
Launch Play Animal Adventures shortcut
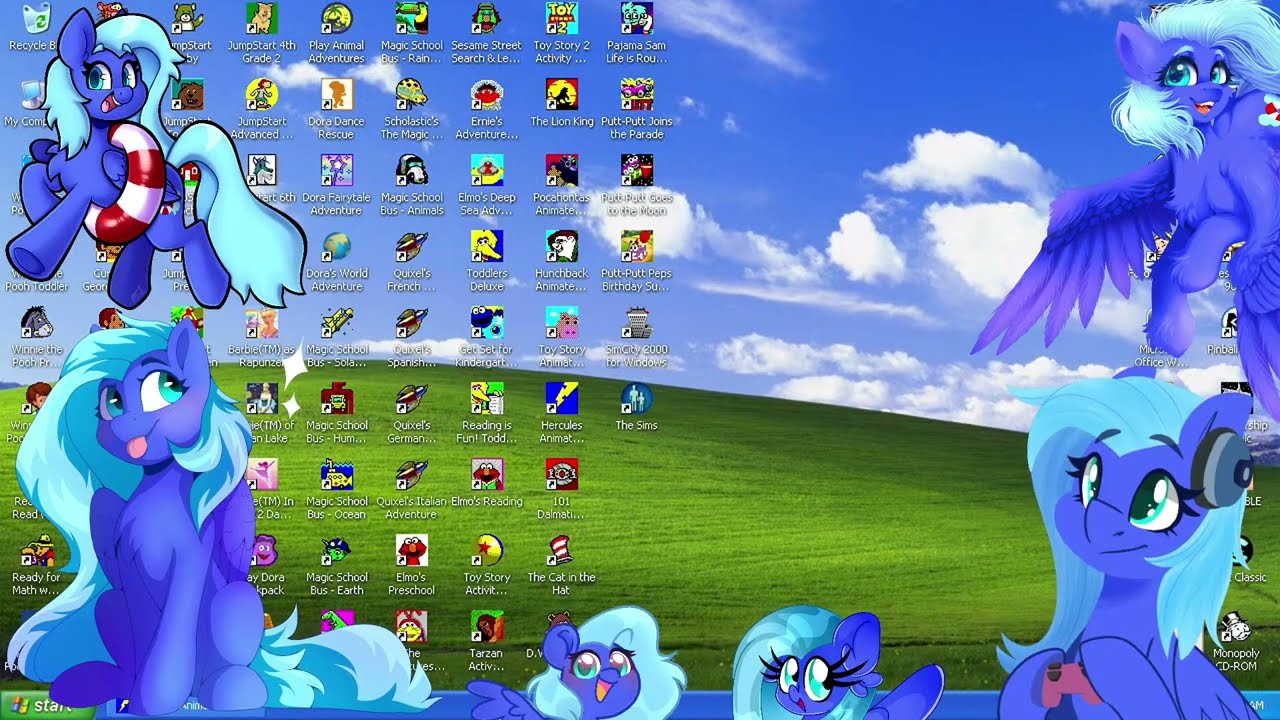(336, 33)
